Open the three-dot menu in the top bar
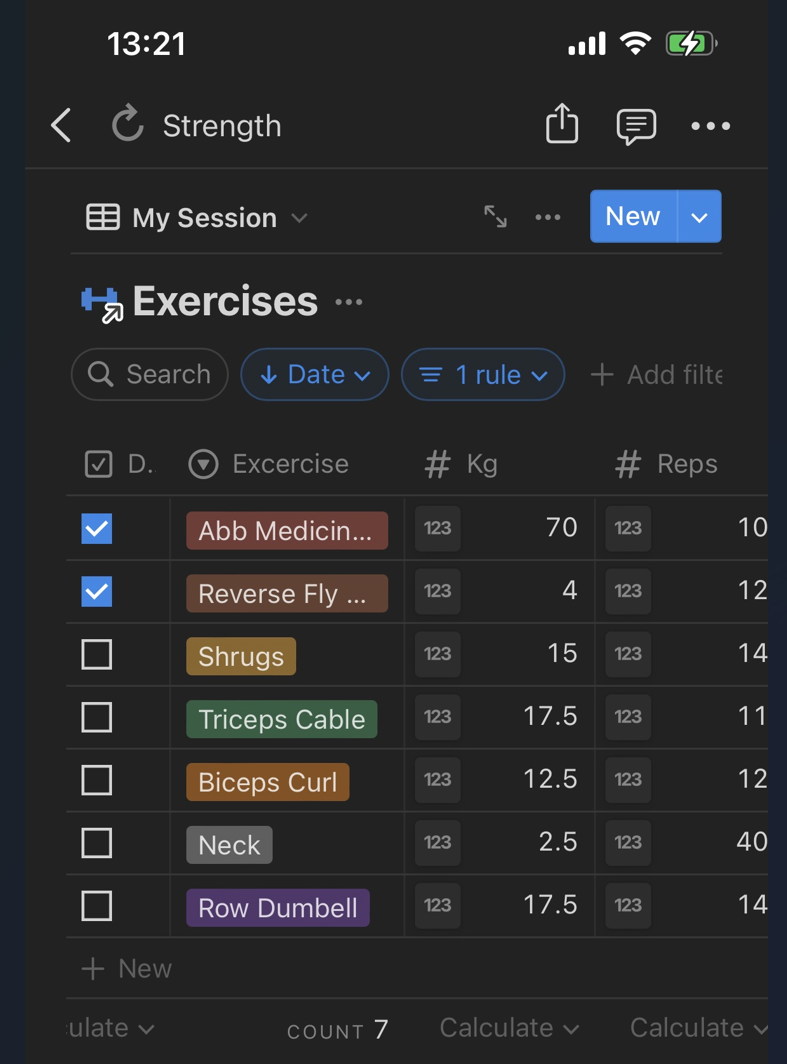The height and width of the screenshot is (1064, 787). click(711, 125)
